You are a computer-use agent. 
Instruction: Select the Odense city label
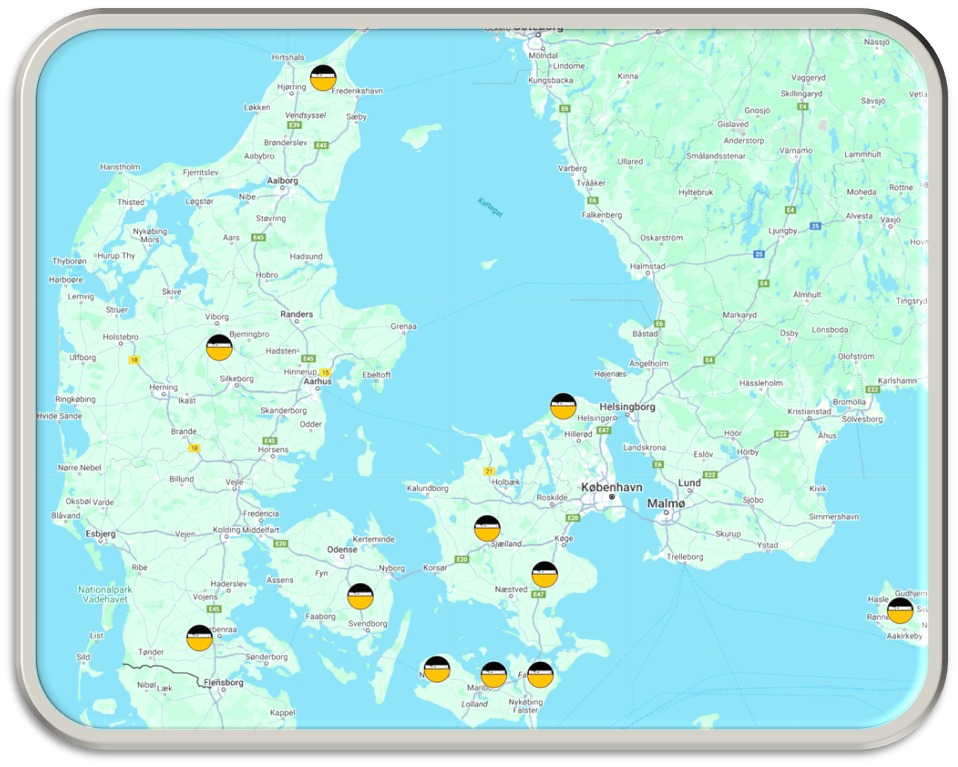point(342,549)
